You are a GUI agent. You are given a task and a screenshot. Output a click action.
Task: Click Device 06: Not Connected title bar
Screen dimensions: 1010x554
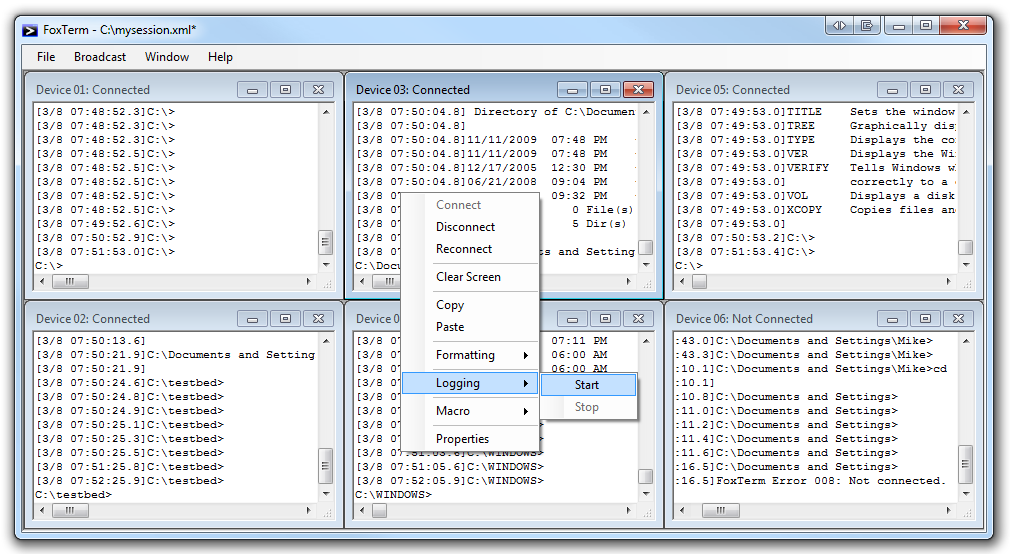coord(744,318)
